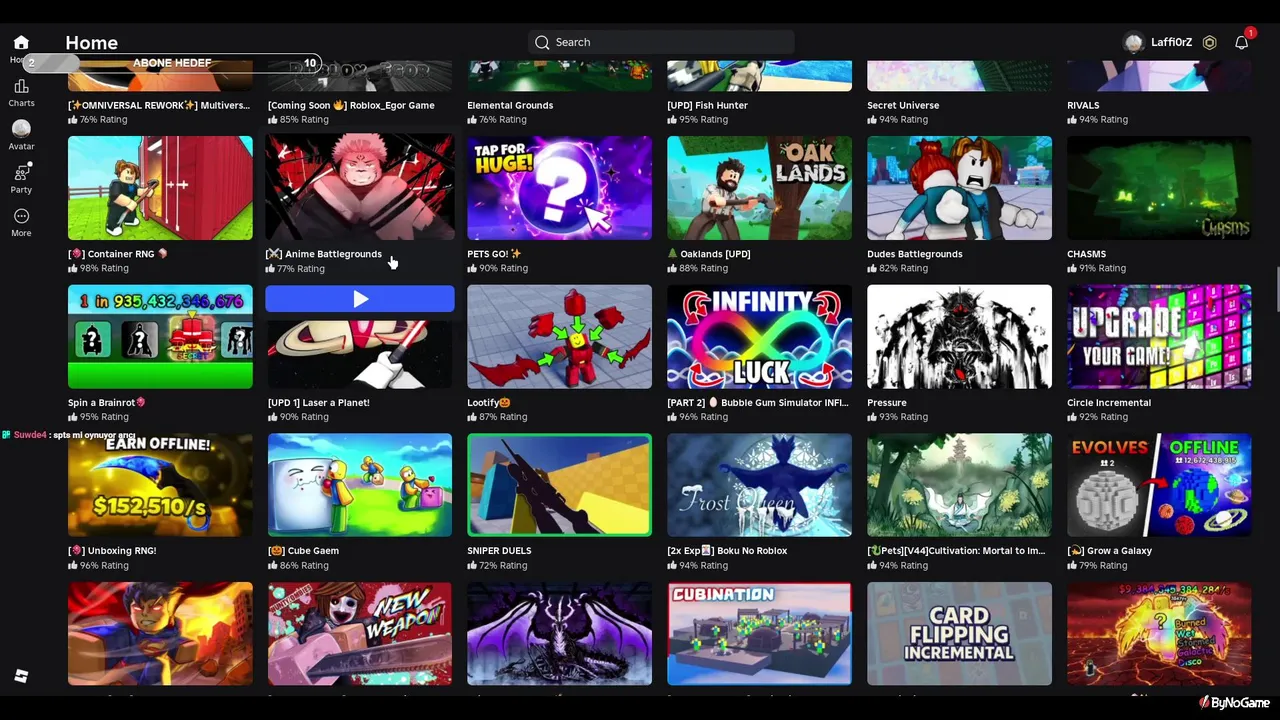
Task: Click the Windows logo at bottom-left
Action: [x=21, y=676]
